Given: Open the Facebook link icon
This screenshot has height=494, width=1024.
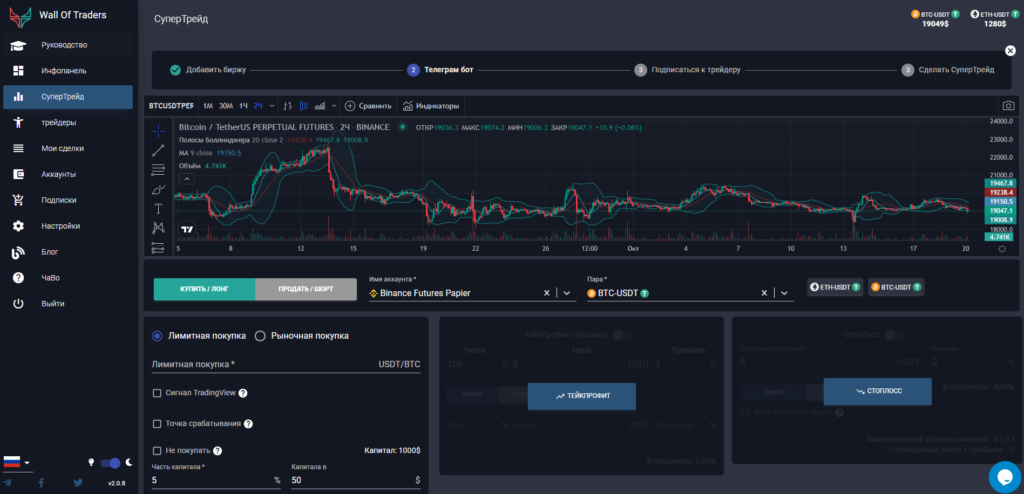Looking at the screenshot, I should [42, 483].
